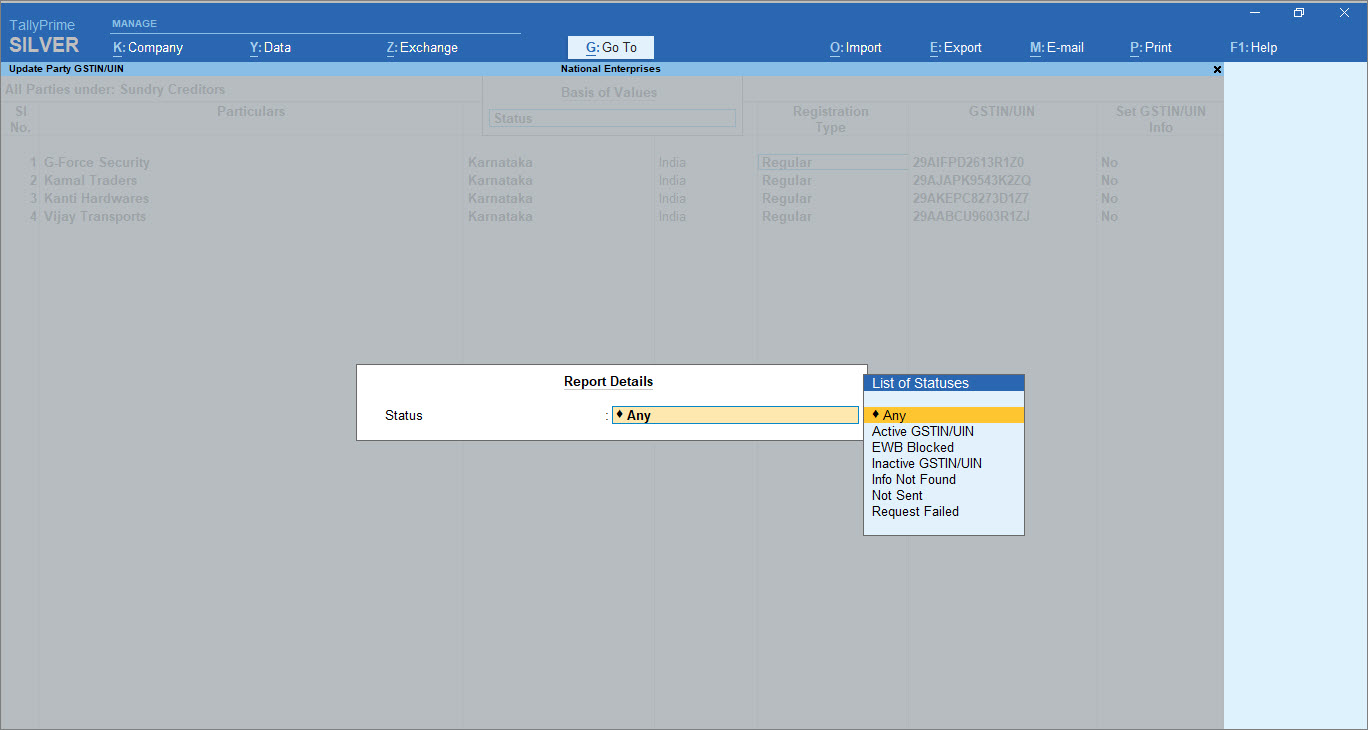Click the MANAGE label in the top bar
Image resolution: width=1368 pixels, height=730 pixels.
pyautogui.click(x=134, y=23)
